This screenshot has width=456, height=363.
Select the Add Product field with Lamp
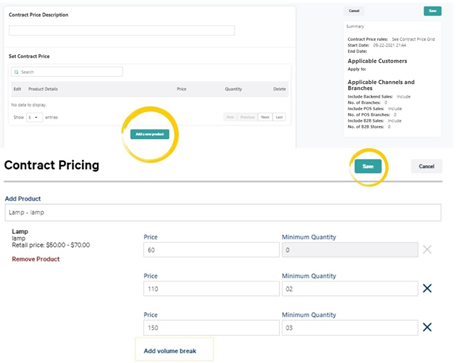[x=223, y=213]
